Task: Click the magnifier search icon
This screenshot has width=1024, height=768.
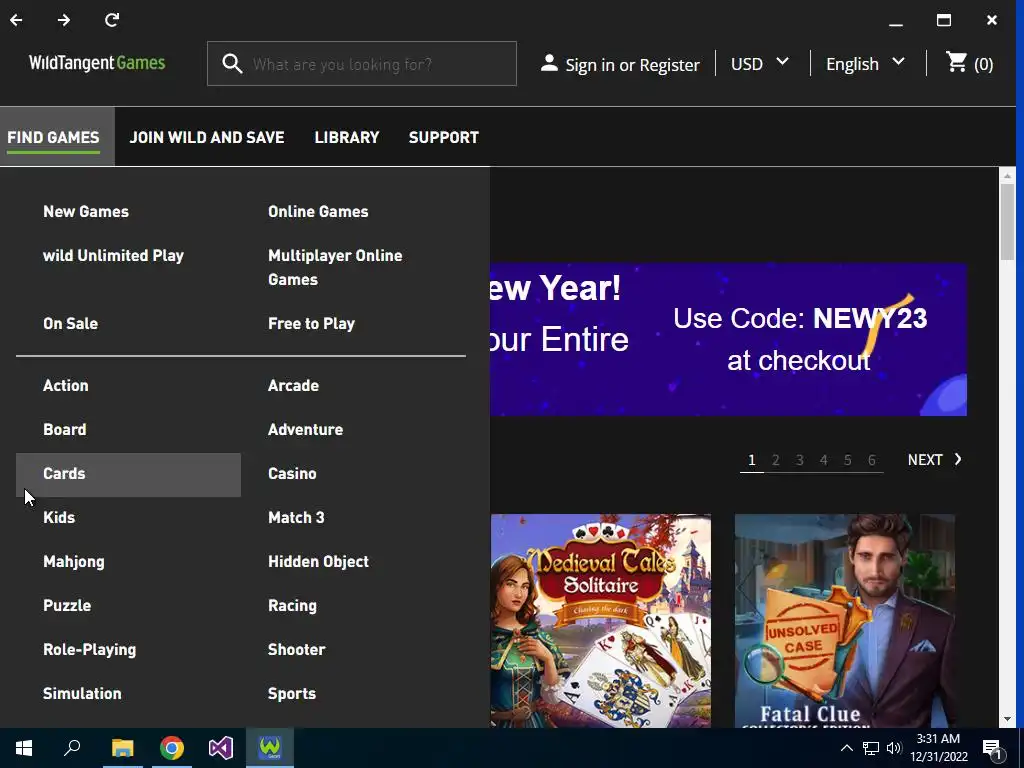Action: [x=232, y=63]
